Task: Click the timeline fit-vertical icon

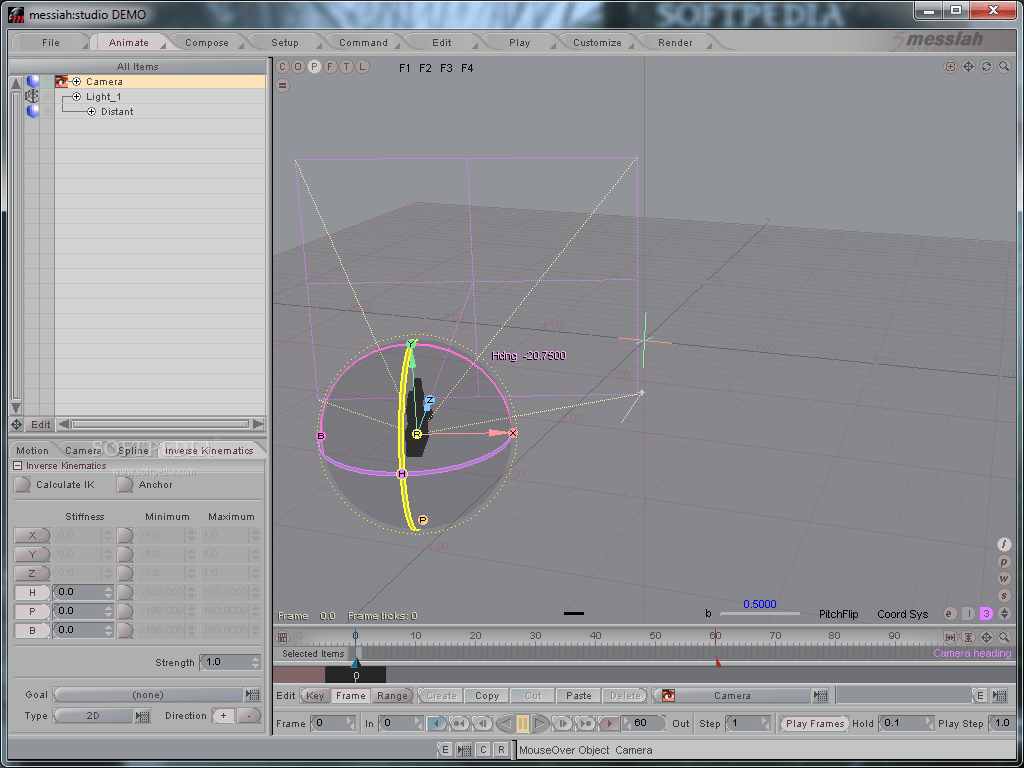Action: coord(968,637)
